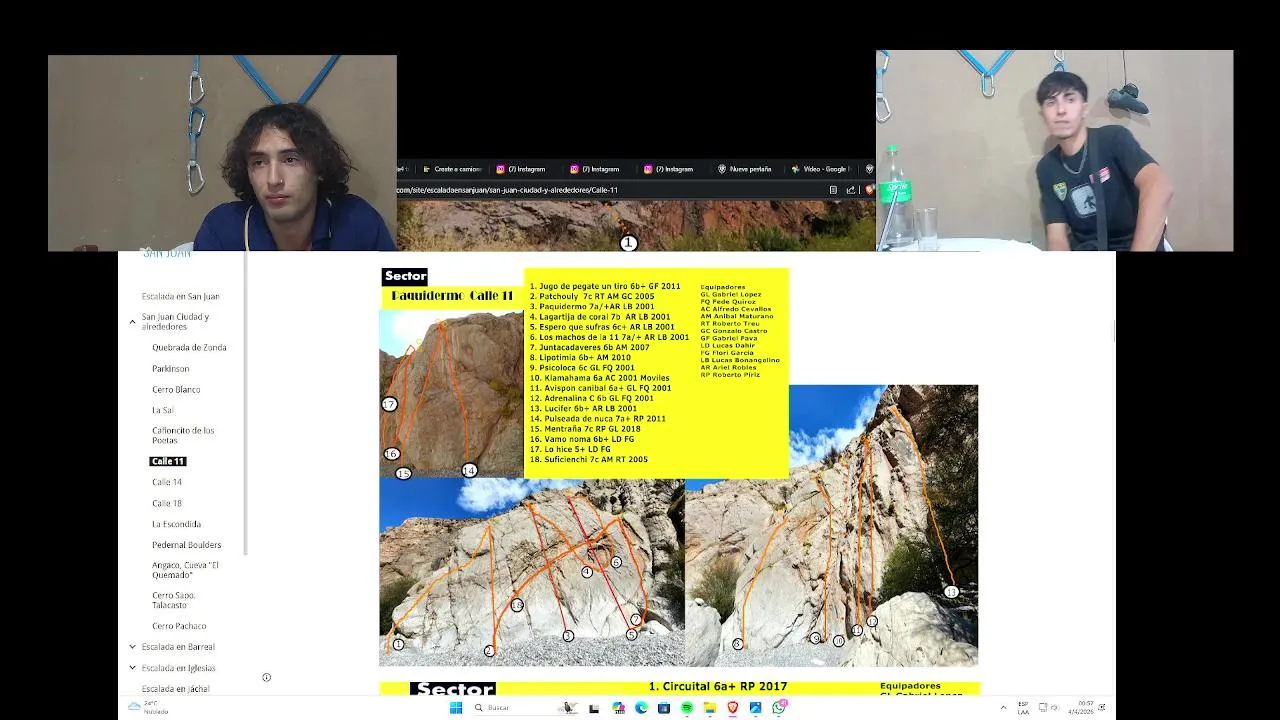
Task: Open the Brave Shields icon
Action: point(869,190)
